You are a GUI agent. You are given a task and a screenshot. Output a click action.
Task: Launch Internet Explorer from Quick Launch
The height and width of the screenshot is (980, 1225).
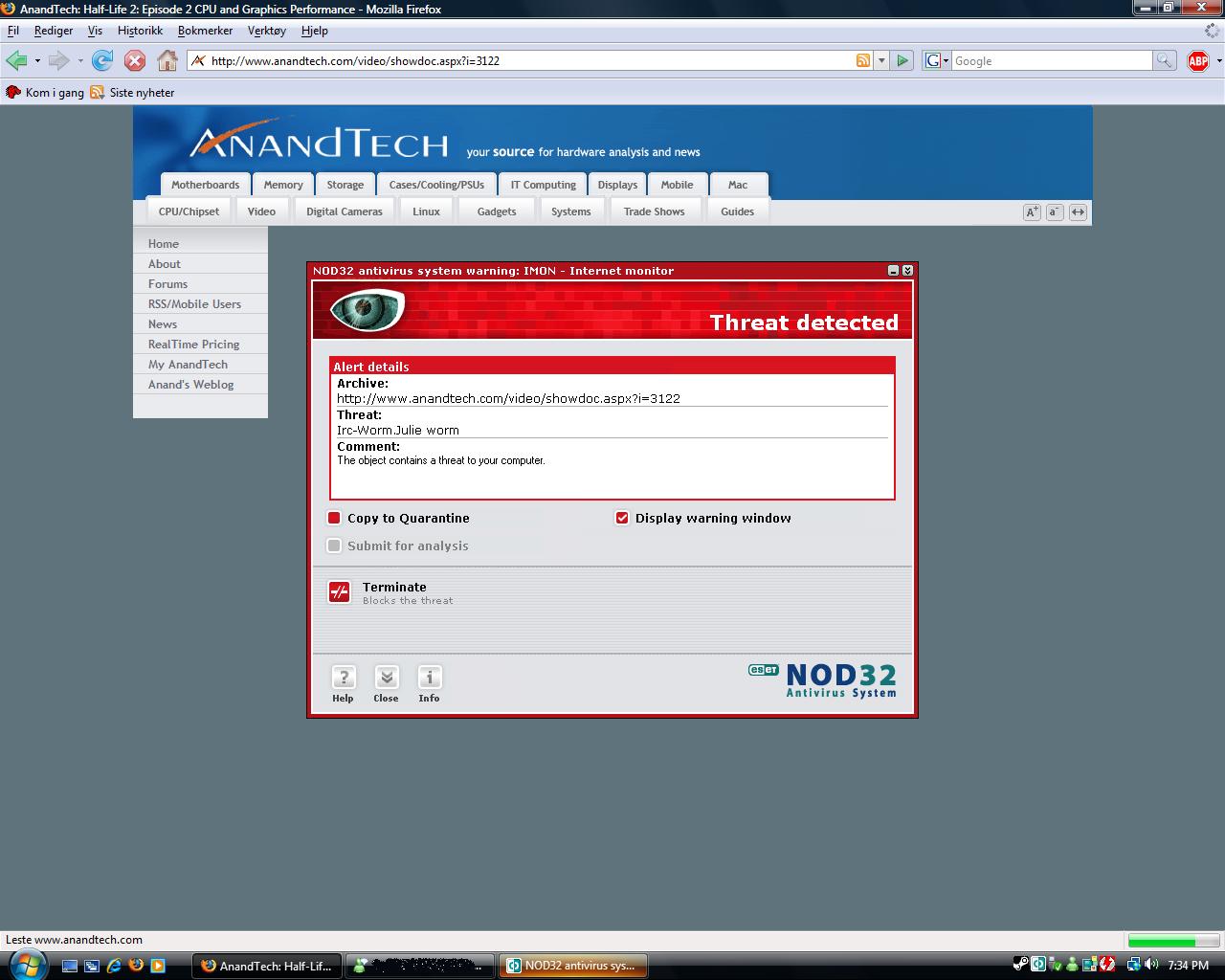[114, 966]
